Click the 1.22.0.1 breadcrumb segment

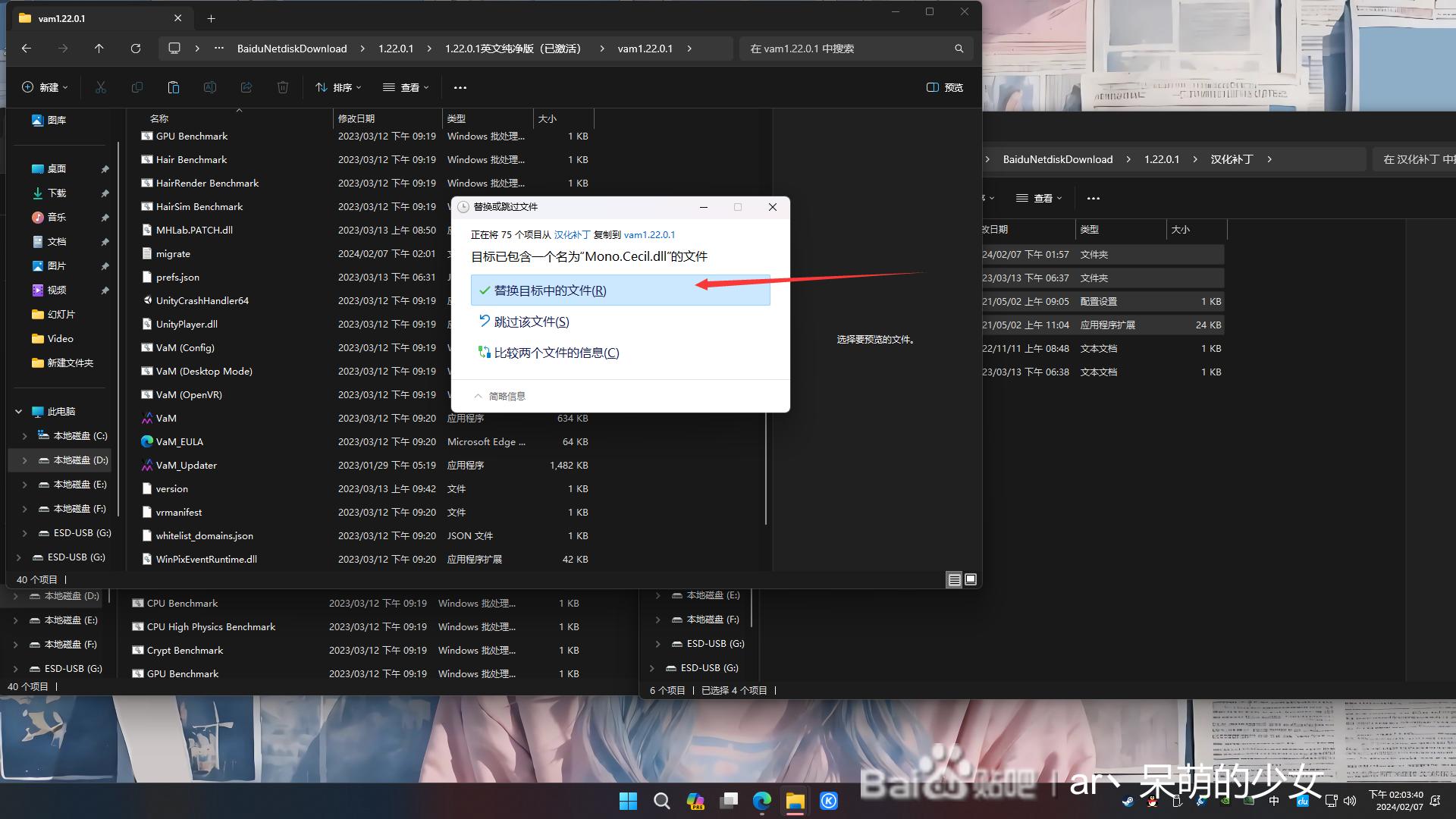coord(396,49)
